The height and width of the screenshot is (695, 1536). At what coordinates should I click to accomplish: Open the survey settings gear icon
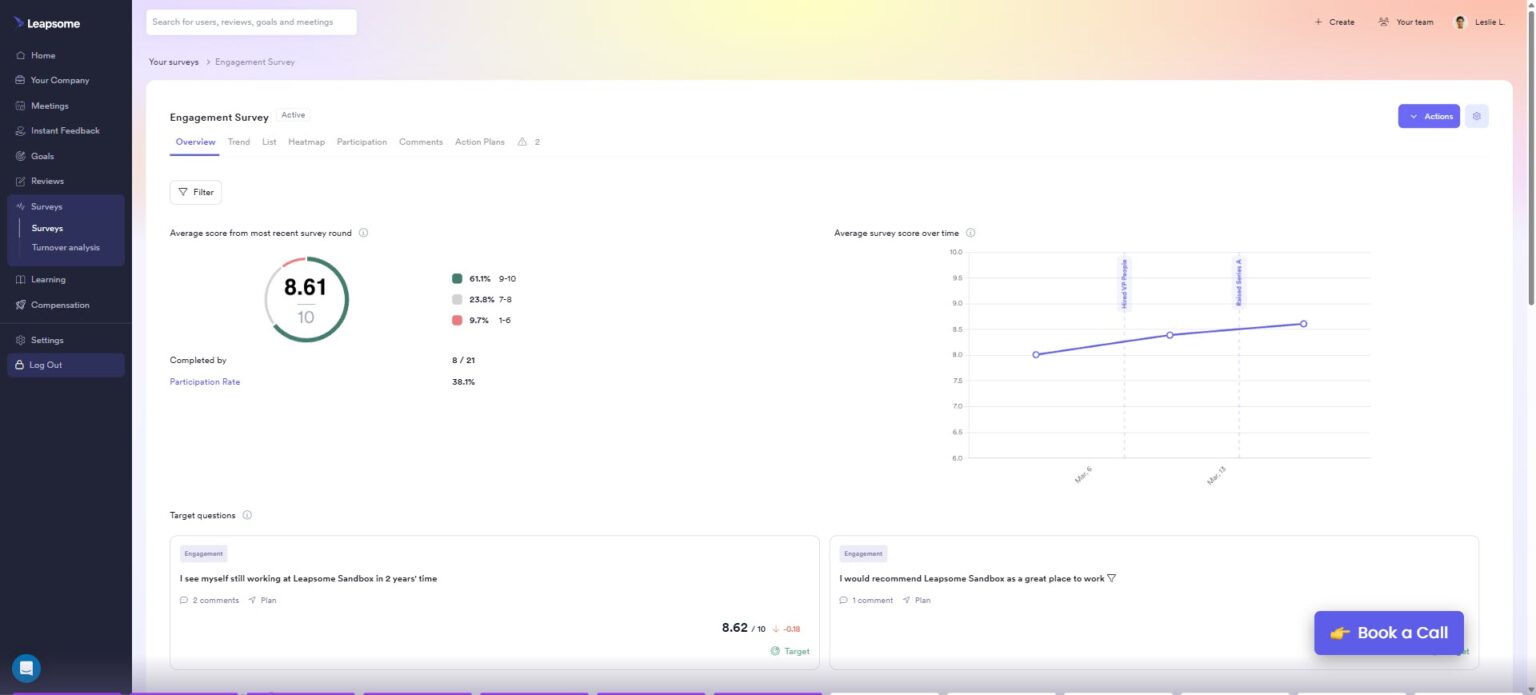pyautogui.click(x=1477, y=116)
